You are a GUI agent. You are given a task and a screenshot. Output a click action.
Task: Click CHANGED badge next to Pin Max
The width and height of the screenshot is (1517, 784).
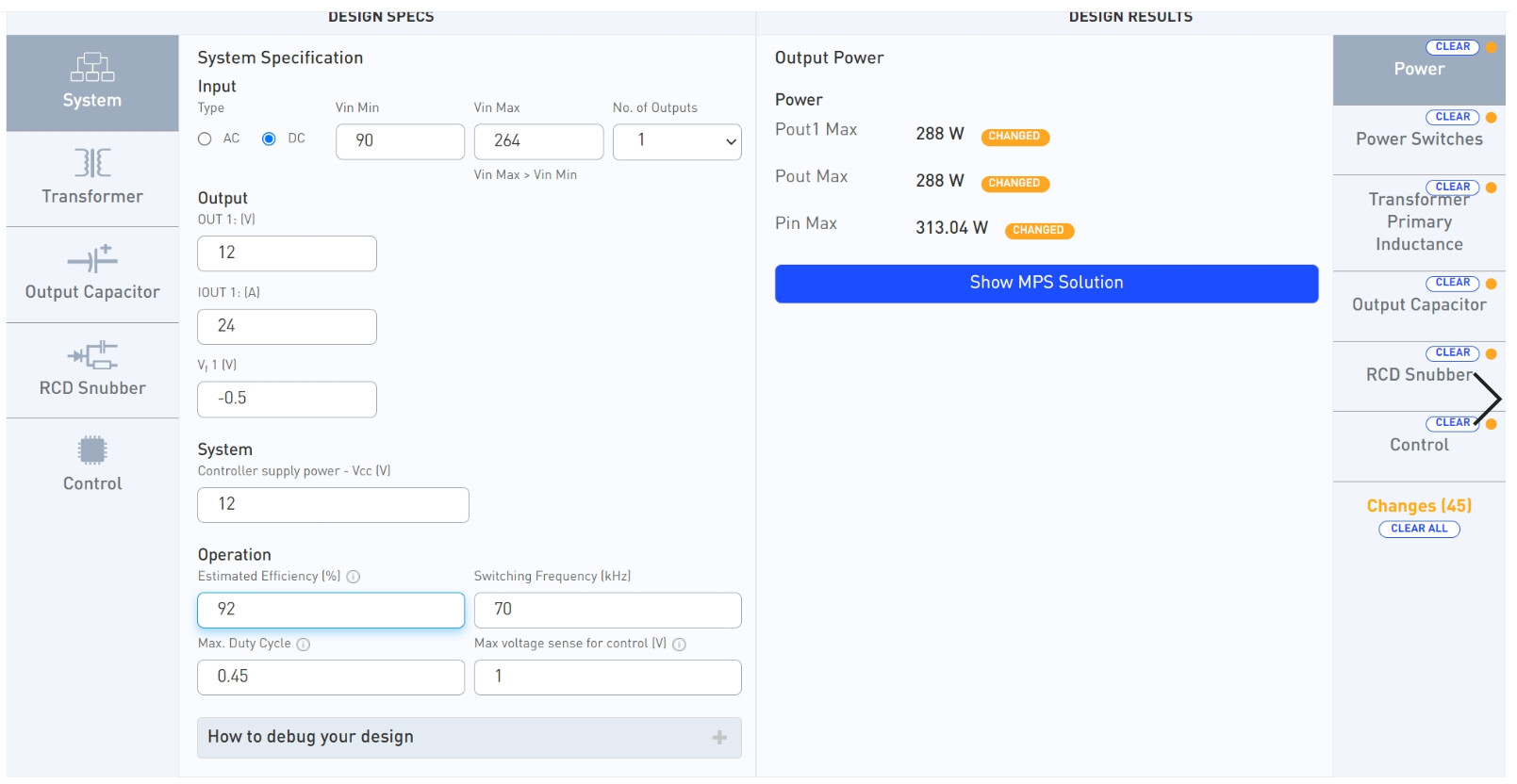(1039, 231)
